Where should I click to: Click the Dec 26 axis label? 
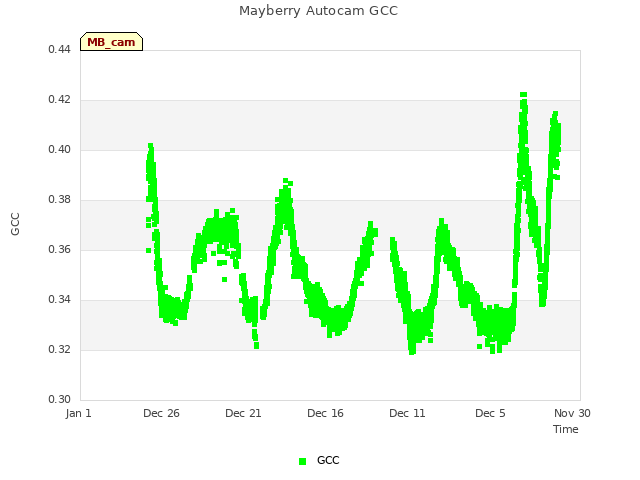[161, 413]
